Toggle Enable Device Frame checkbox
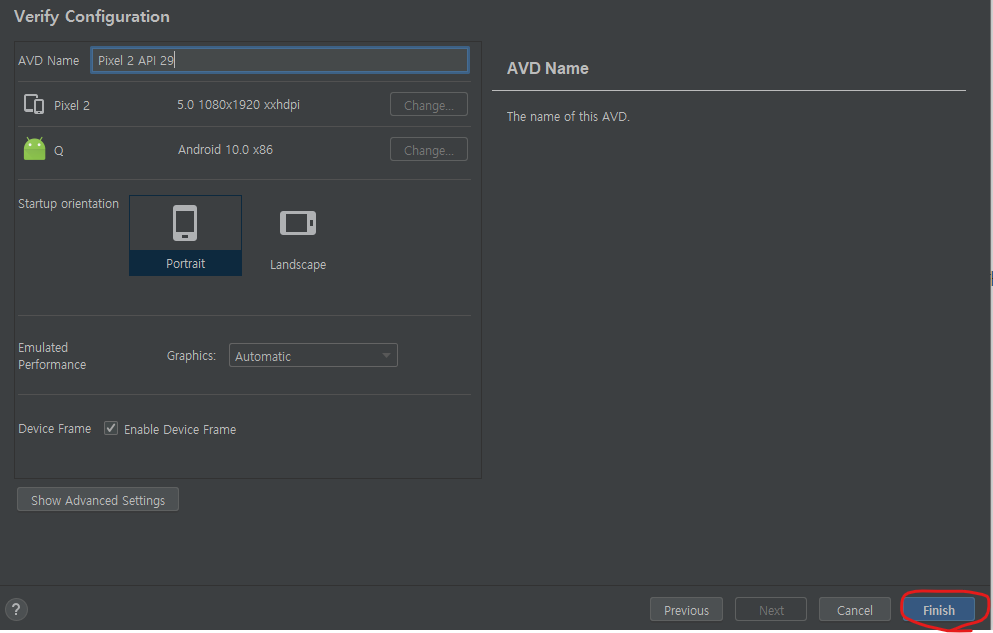The image size is (993, 633). click(111, 429)
